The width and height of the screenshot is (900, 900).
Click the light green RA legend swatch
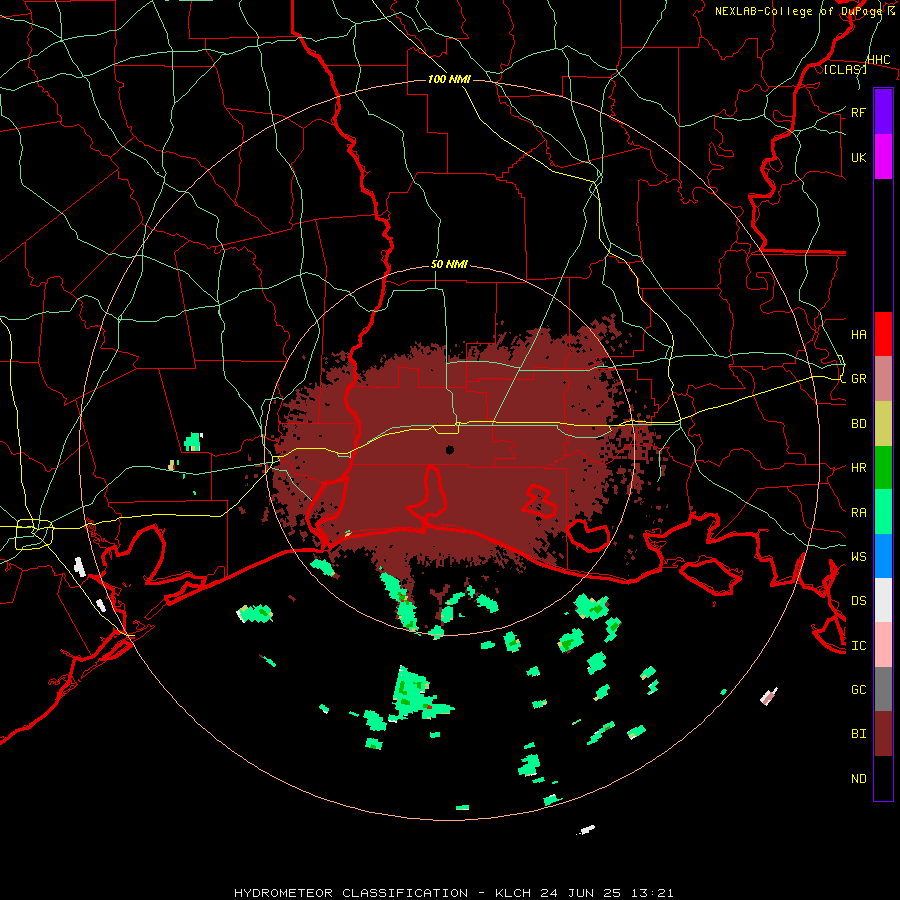tap(883, 512)
